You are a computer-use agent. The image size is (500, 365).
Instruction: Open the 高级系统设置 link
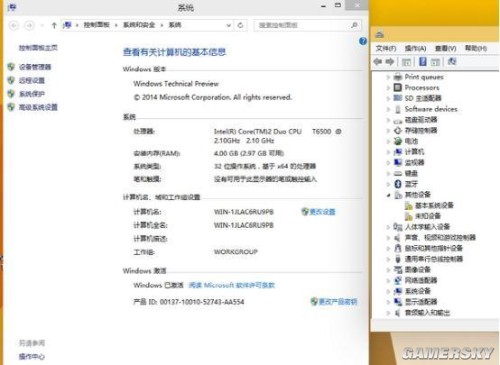tap(38, 107)
